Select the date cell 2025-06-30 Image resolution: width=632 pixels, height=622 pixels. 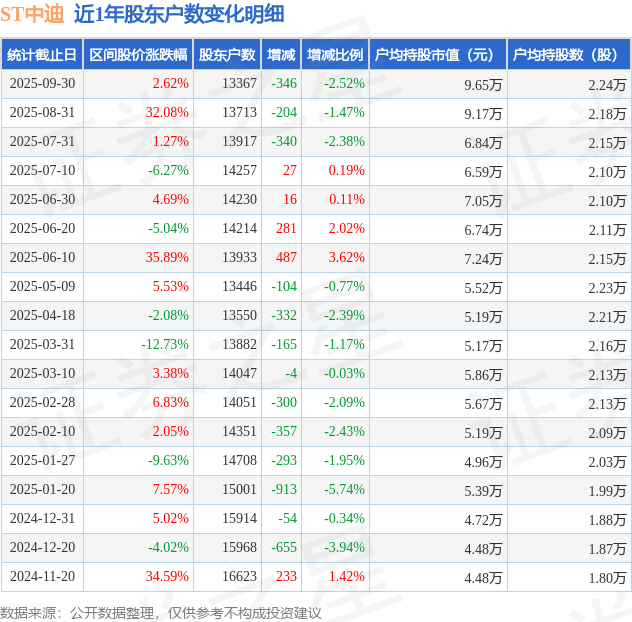42,200
